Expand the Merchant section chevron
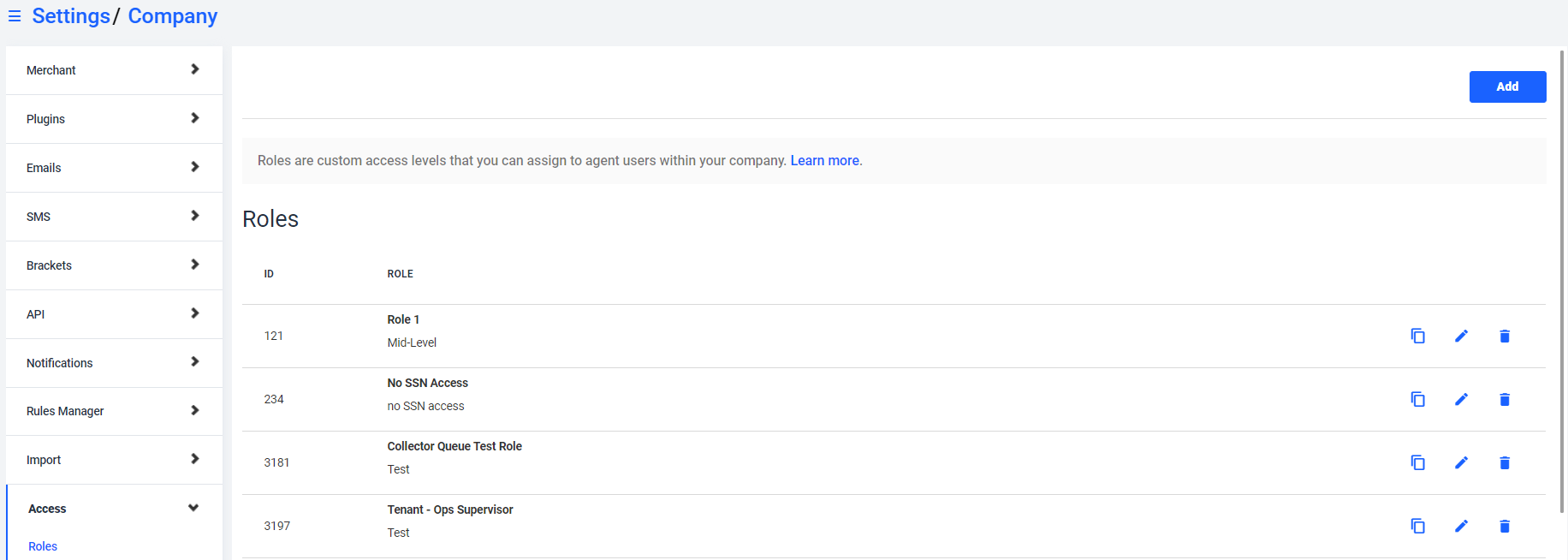The image size is (1568, 560). point(194,69)
